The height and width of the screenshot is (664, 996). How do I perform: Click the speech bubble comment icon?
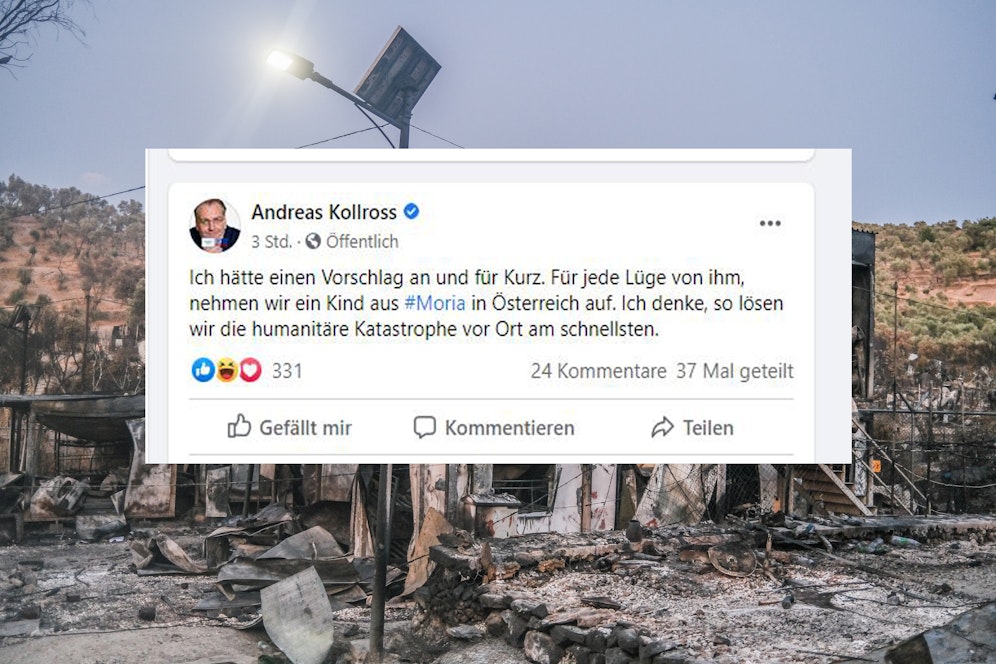pos(425,427)
